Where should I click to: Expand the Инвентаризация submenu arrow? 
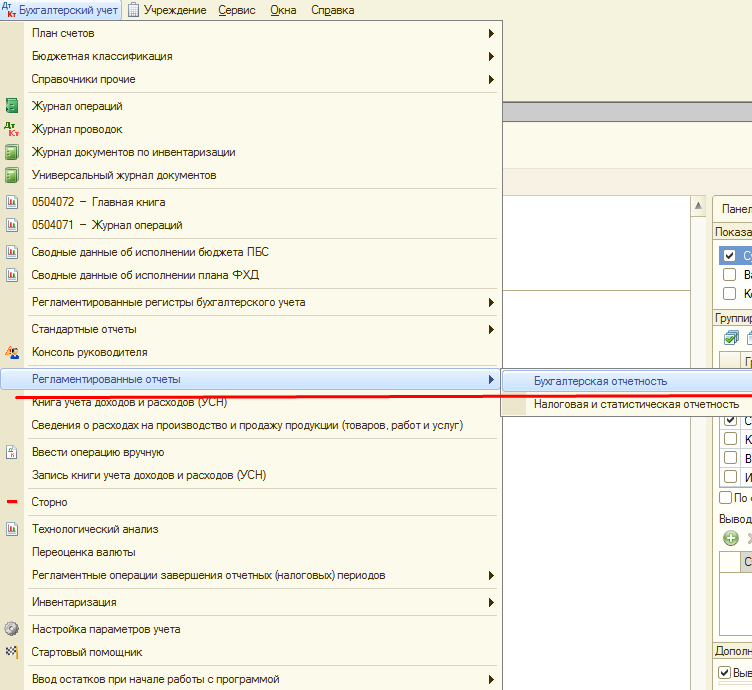click(x=491, y=602)
